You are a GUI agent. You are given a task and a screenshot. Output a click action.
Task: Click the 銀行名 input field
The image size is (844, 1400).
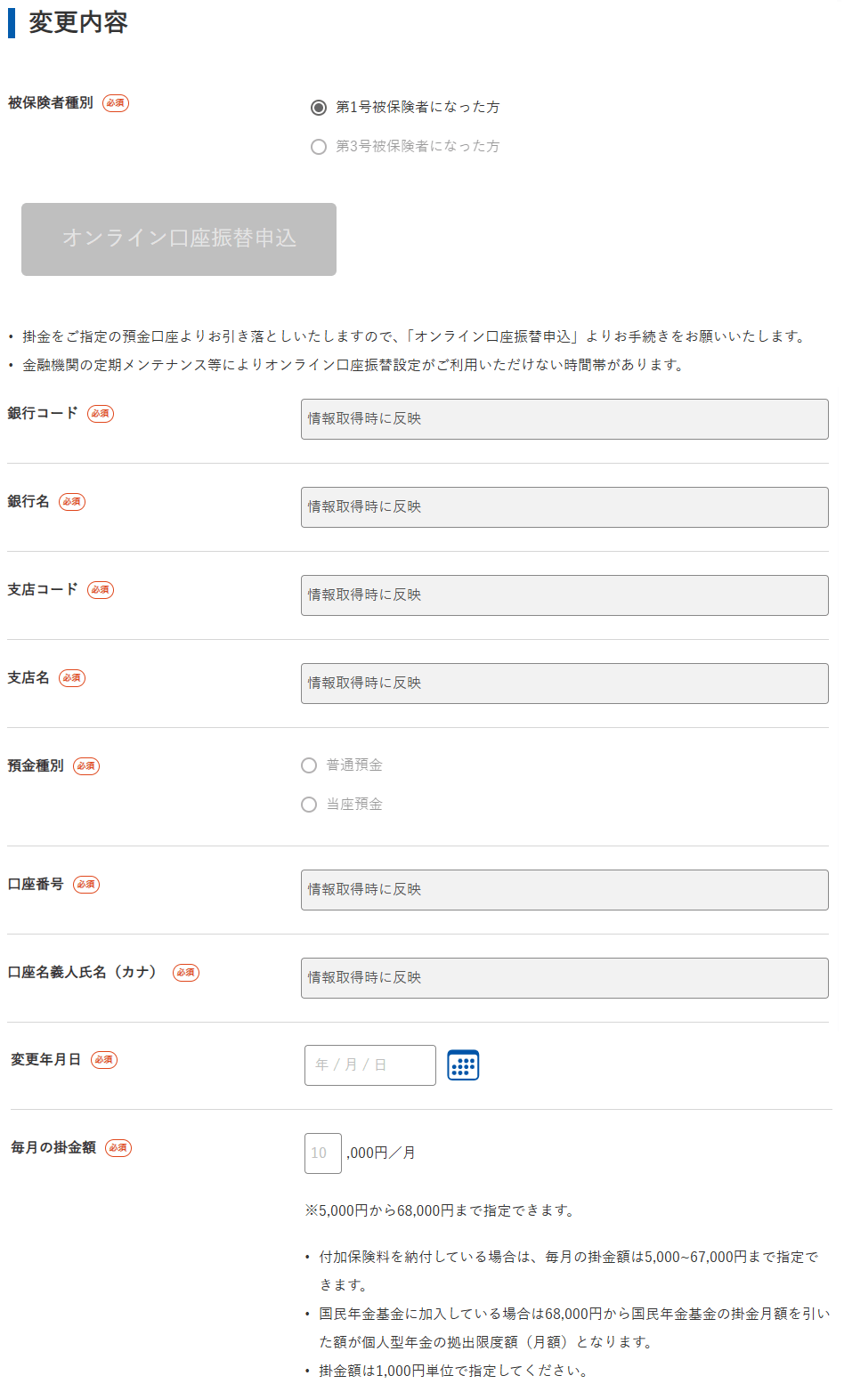pos(564,507)
